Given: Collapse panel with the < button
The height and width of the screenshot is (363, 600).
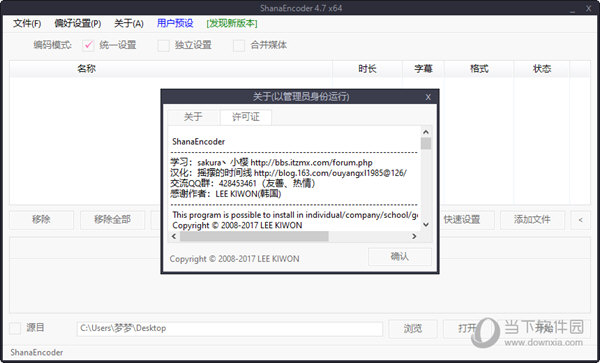Looking at the screenshot, I should [x=580, y=220].
